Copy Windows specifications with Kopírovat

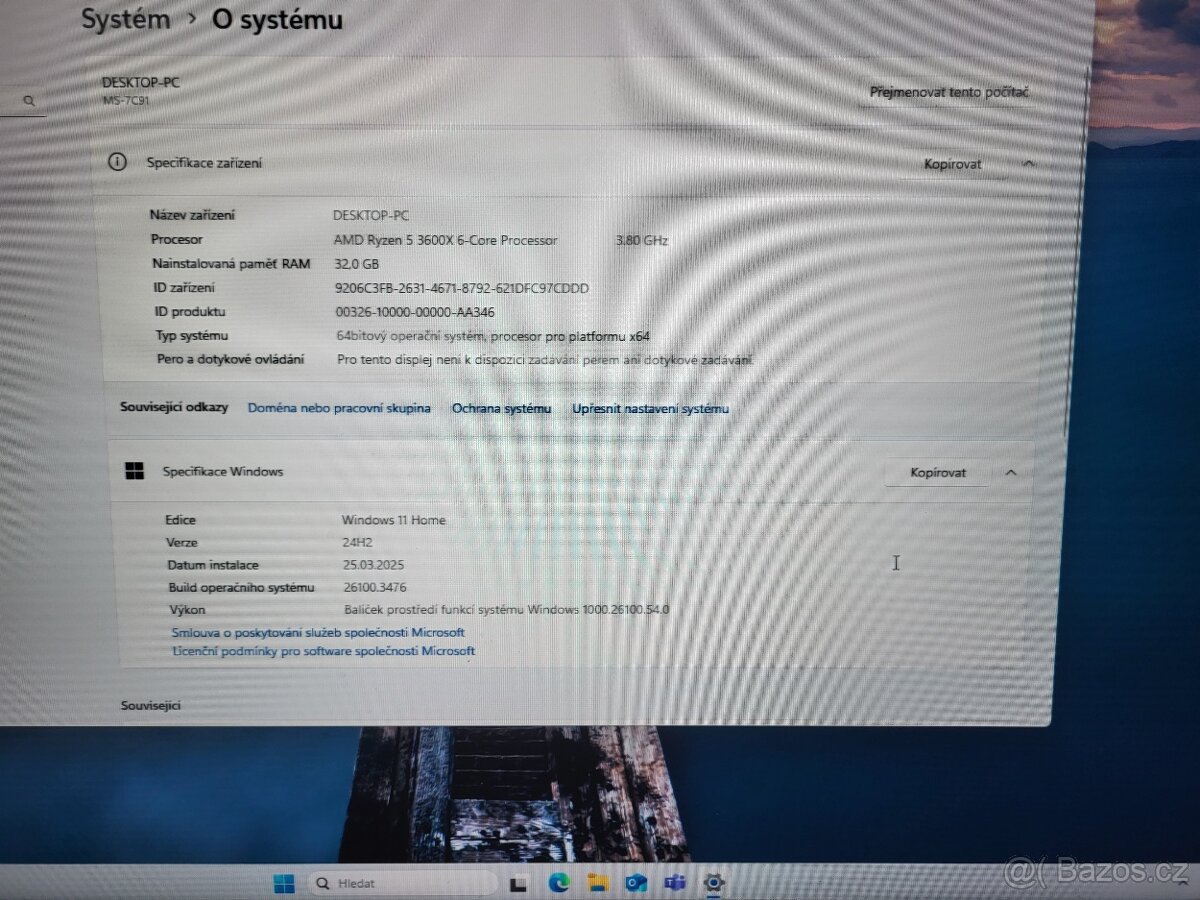938,472
